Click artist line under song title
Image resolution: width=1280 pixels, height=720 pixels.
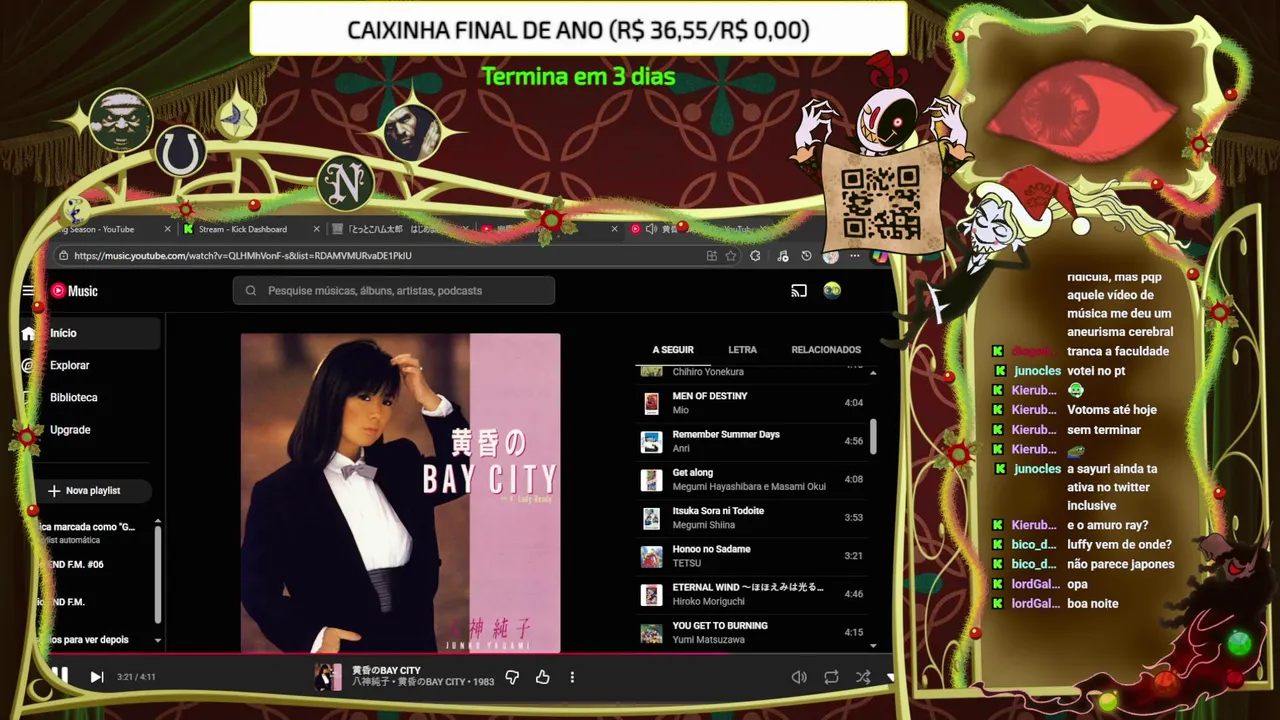(422, 682)
